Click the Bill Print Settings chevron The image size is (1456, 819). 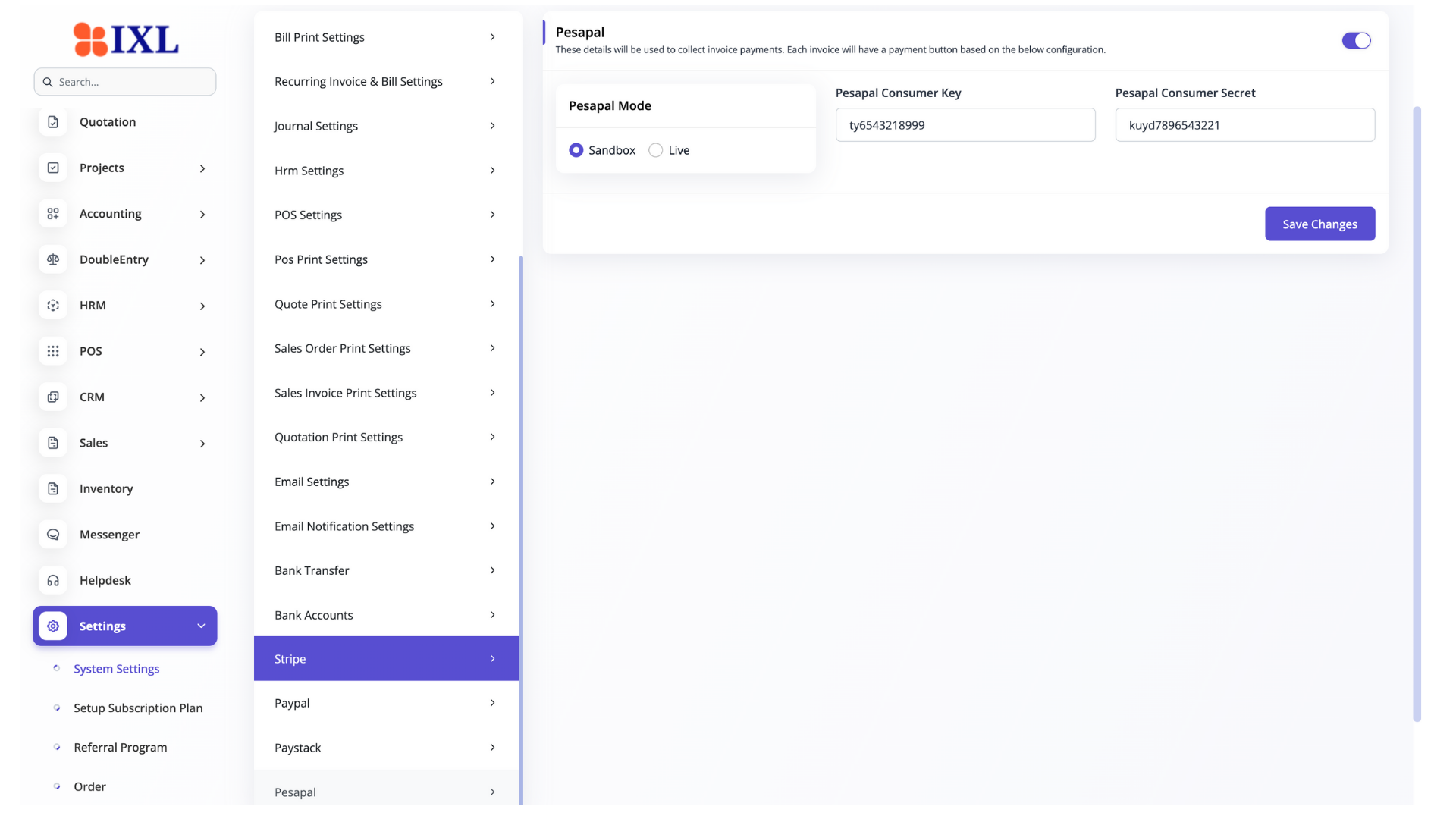(492, 37)
